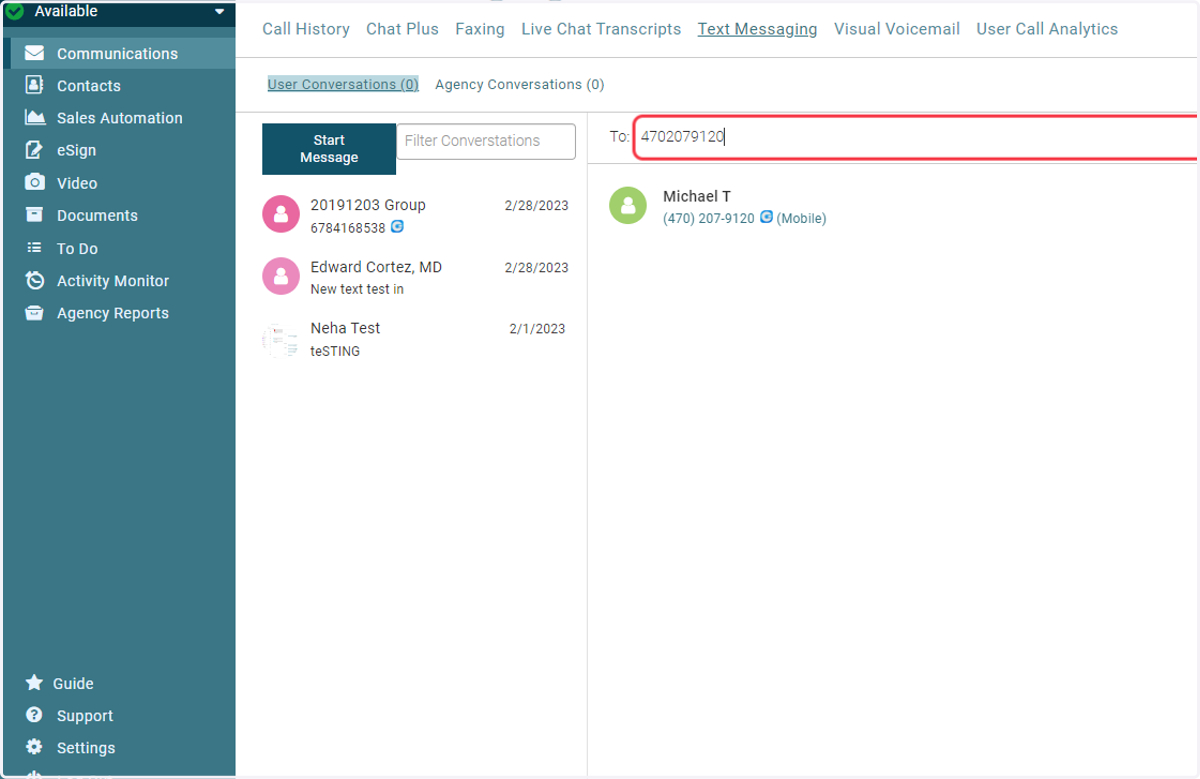
Task: Open the Support link
Action: coord(84,716)
